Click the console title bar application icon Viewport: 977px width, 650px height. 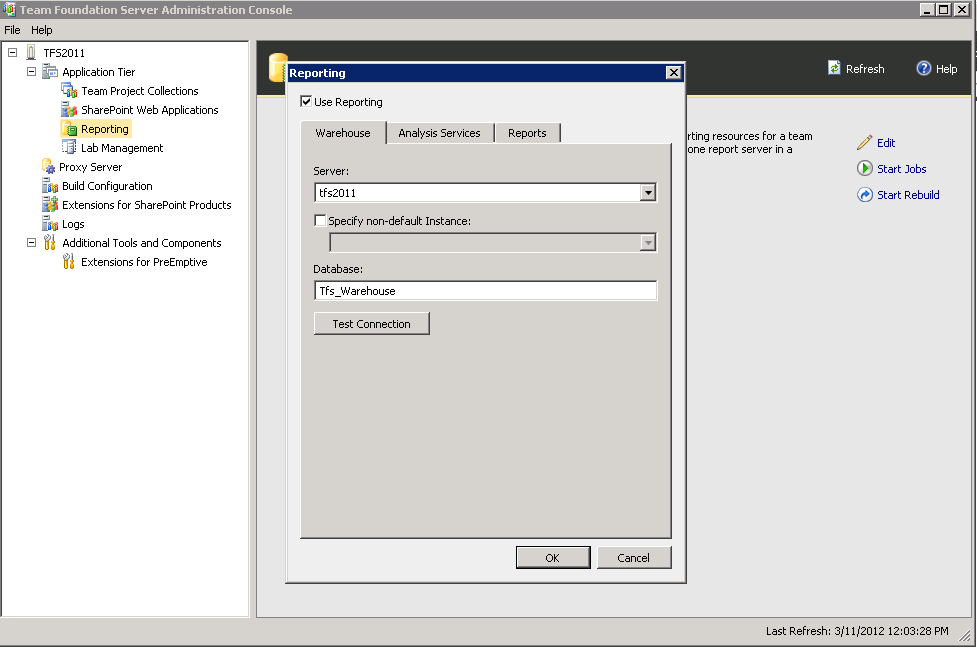(9, 9)
